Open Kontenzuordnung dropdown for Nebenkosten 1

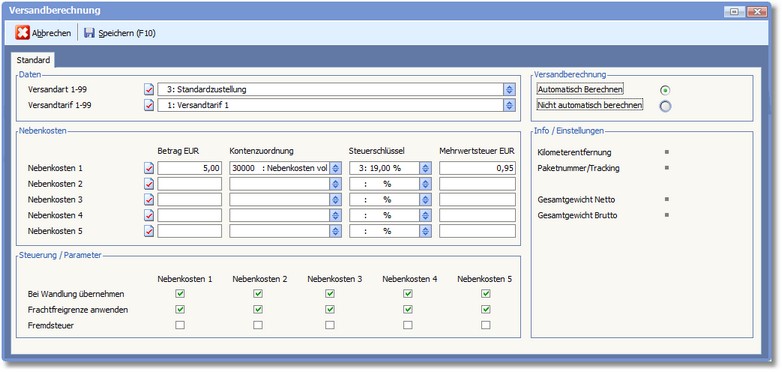coord(336,168)
